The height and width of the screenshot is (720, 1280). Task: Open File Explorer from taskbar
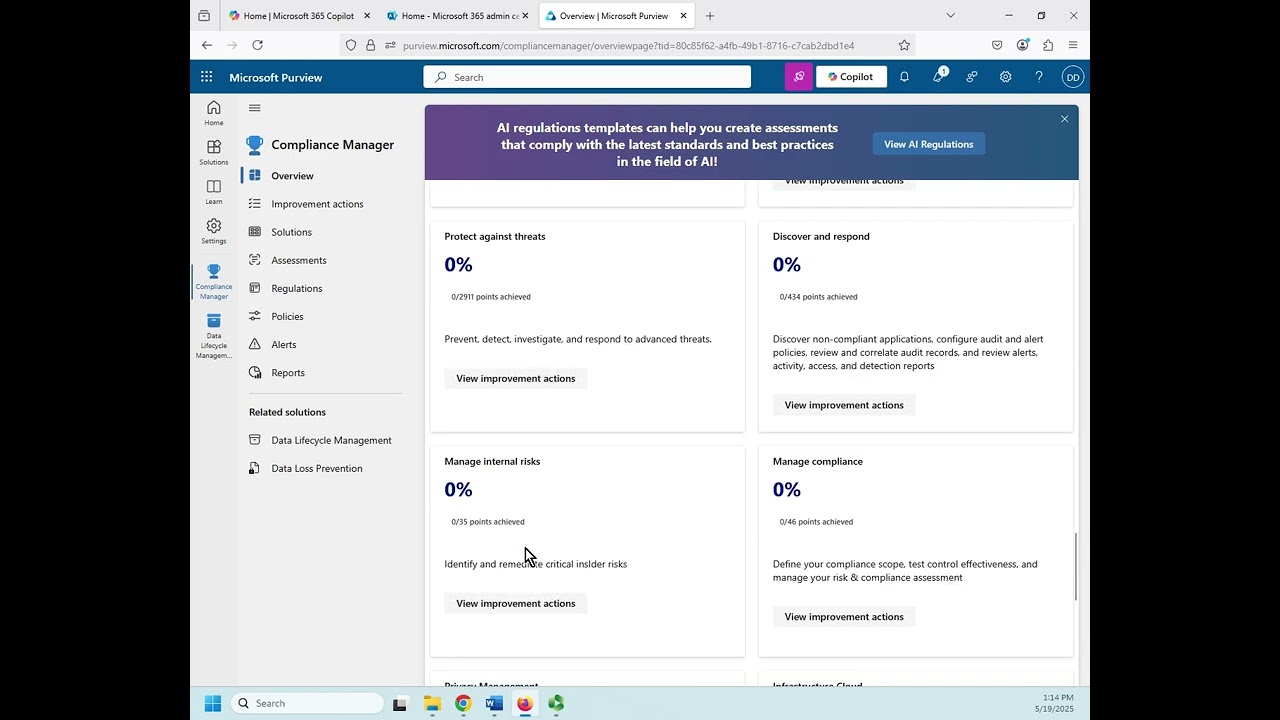pyautogui.click(x=432, y=703)
